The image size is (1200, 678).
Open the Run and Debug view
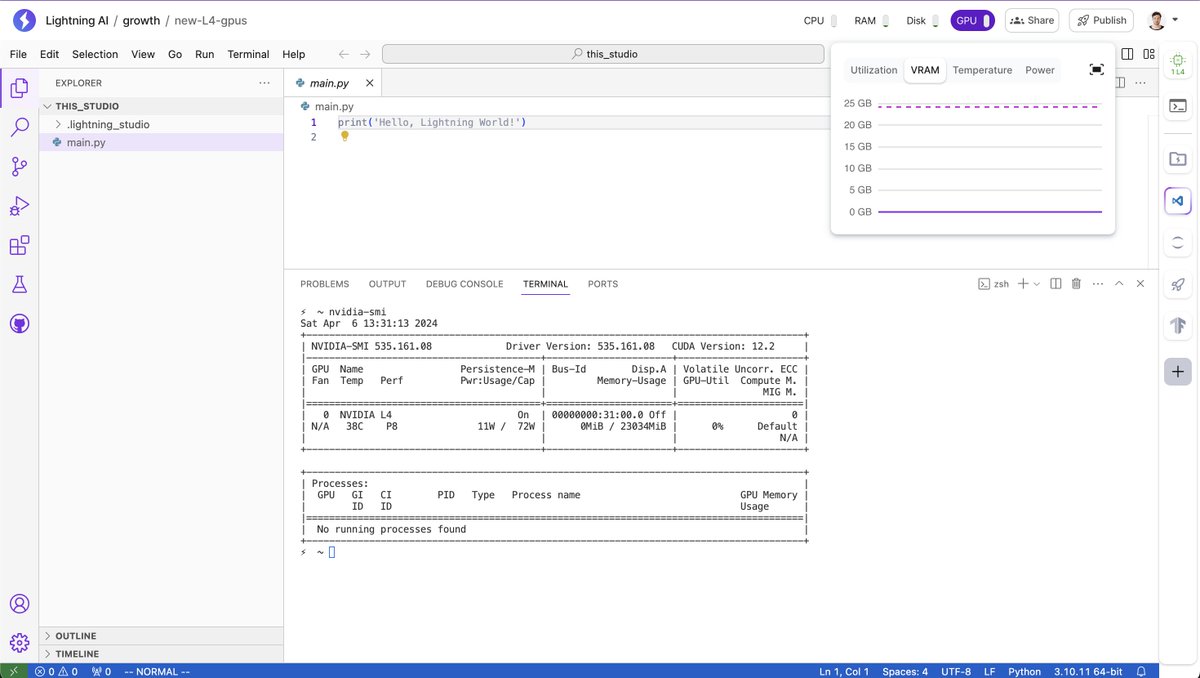(19, 206)
